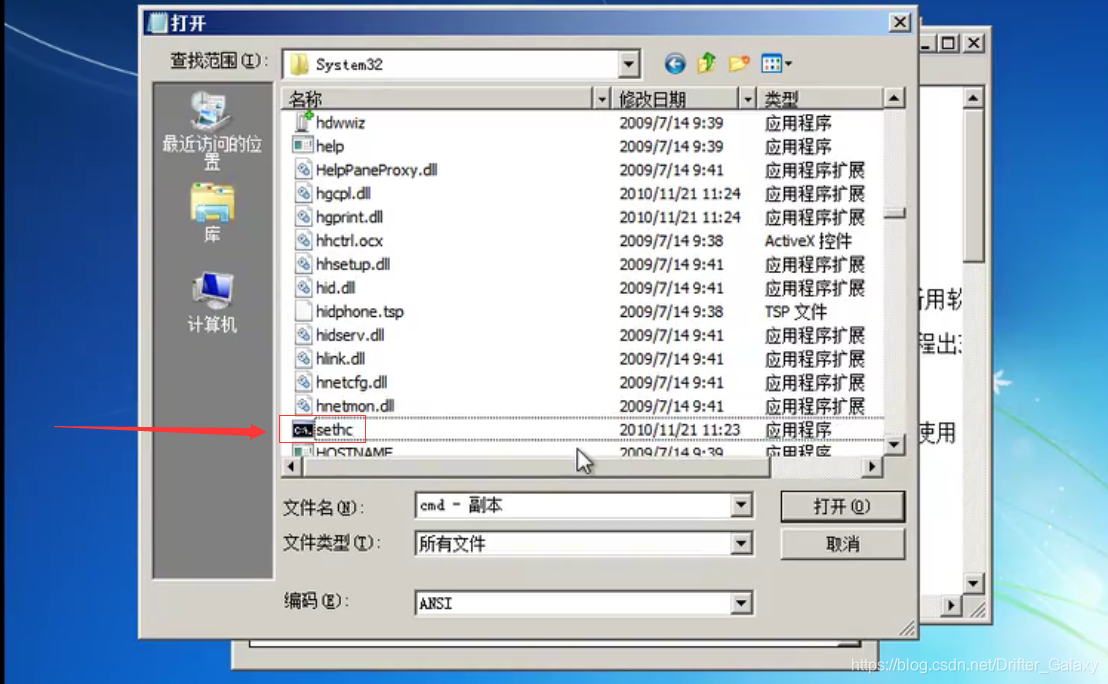Expand the ANSI encoding dropdown

click(741, 603)
